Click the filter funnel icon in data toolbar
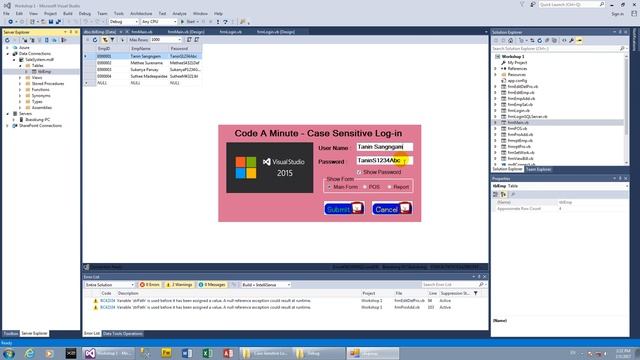This screenshot has width=640, height=360. (x=112, y=40)
